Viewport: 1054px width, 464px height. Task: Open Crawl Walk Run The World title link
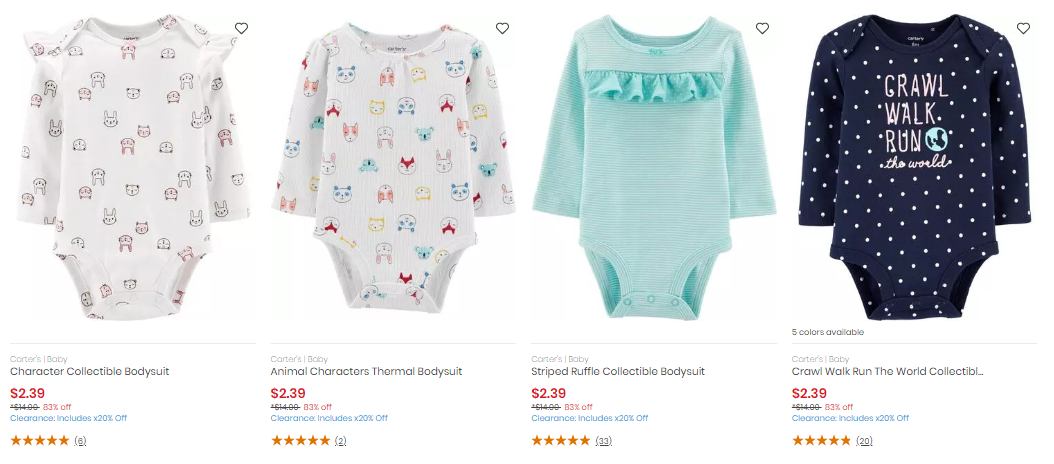[x=887, y=371]
